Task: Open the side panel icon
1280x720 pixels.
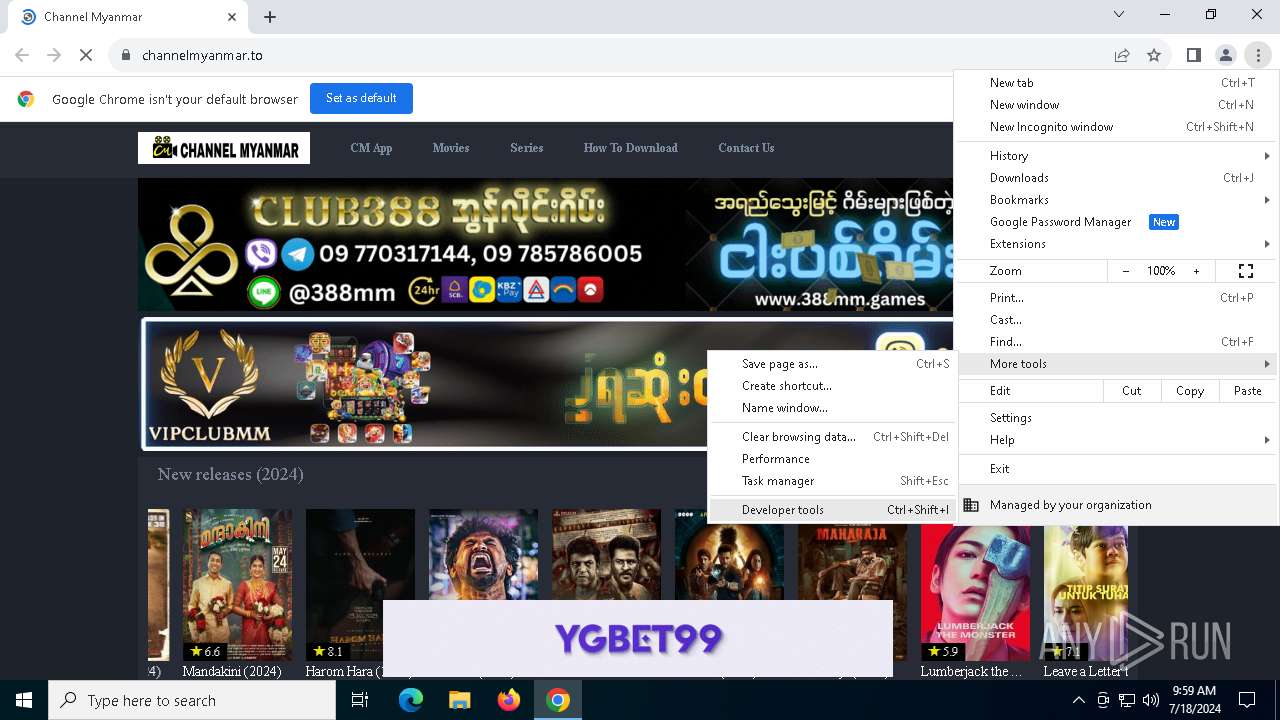Action: (x=1193, y=55)
